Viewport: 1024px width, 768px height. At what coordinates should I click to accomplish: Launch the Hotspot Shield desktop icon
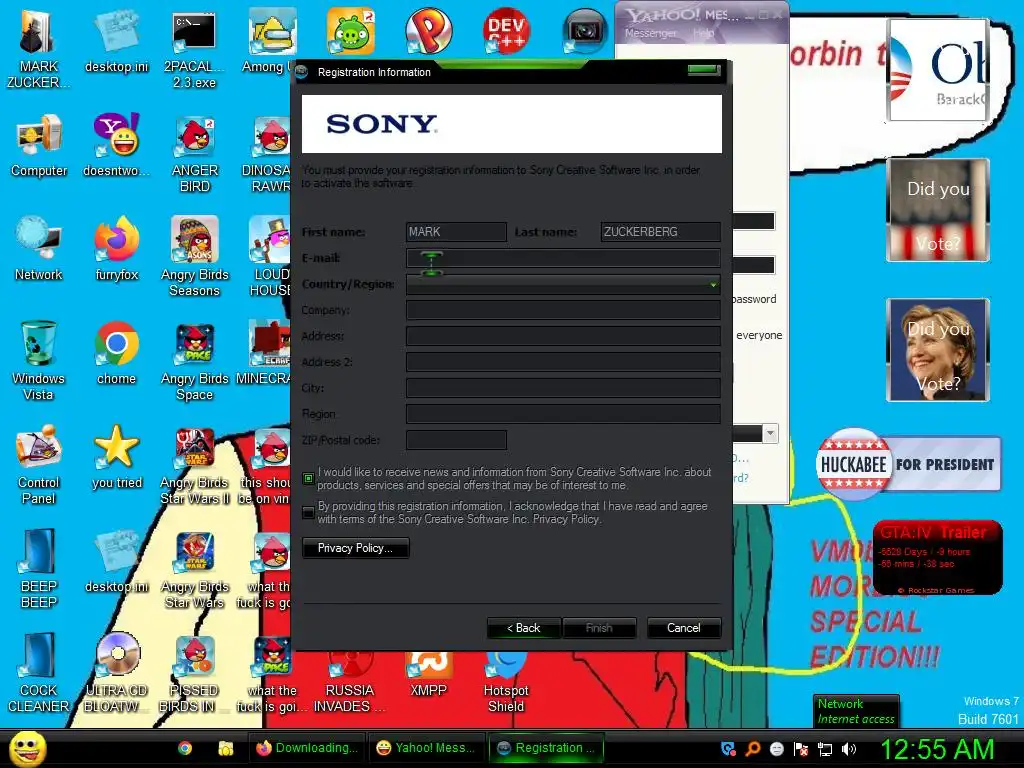pyautogui.click(x=506, y=683)
